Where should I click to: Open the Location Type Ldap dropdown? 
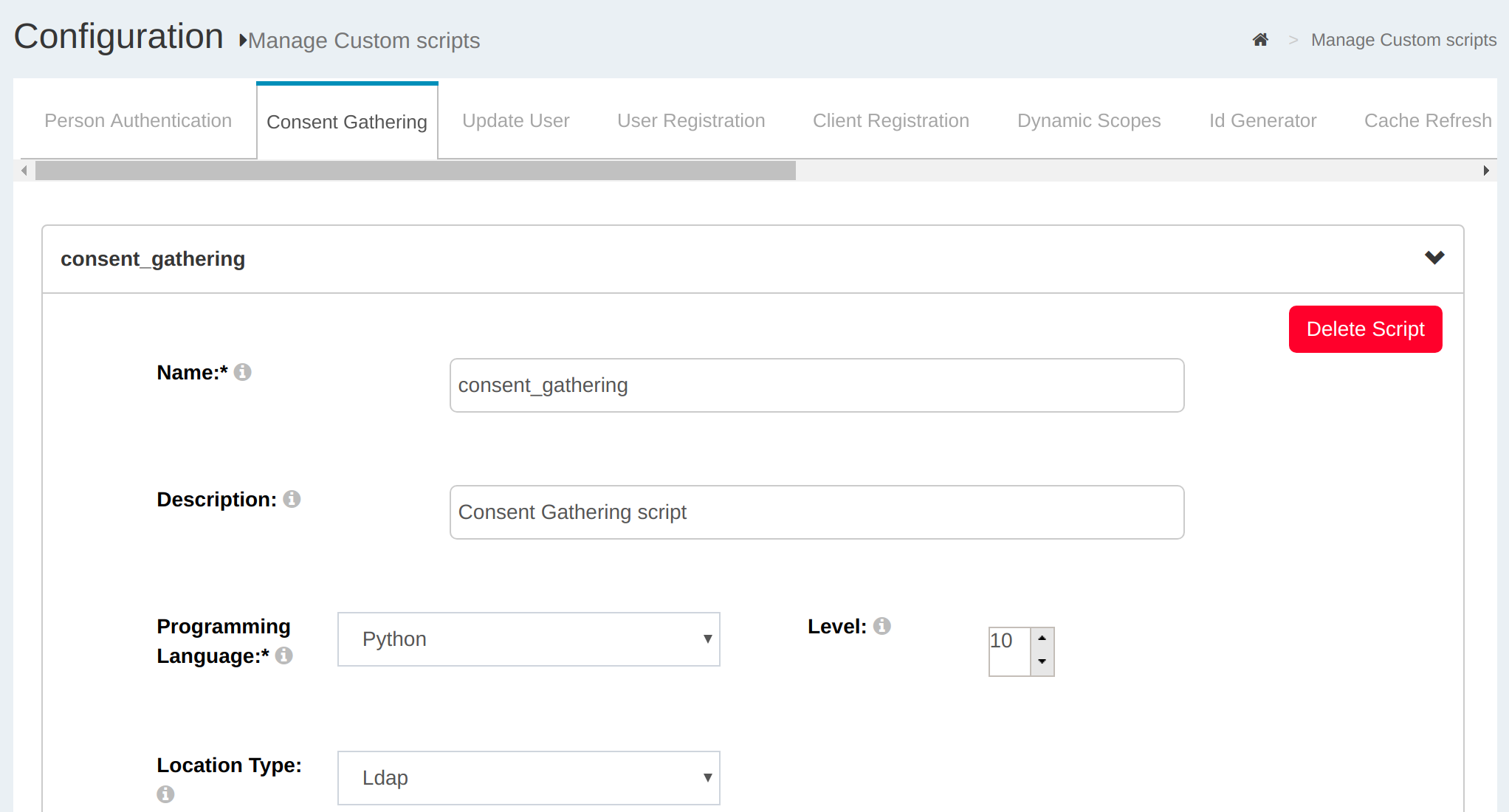click(529, 778)
